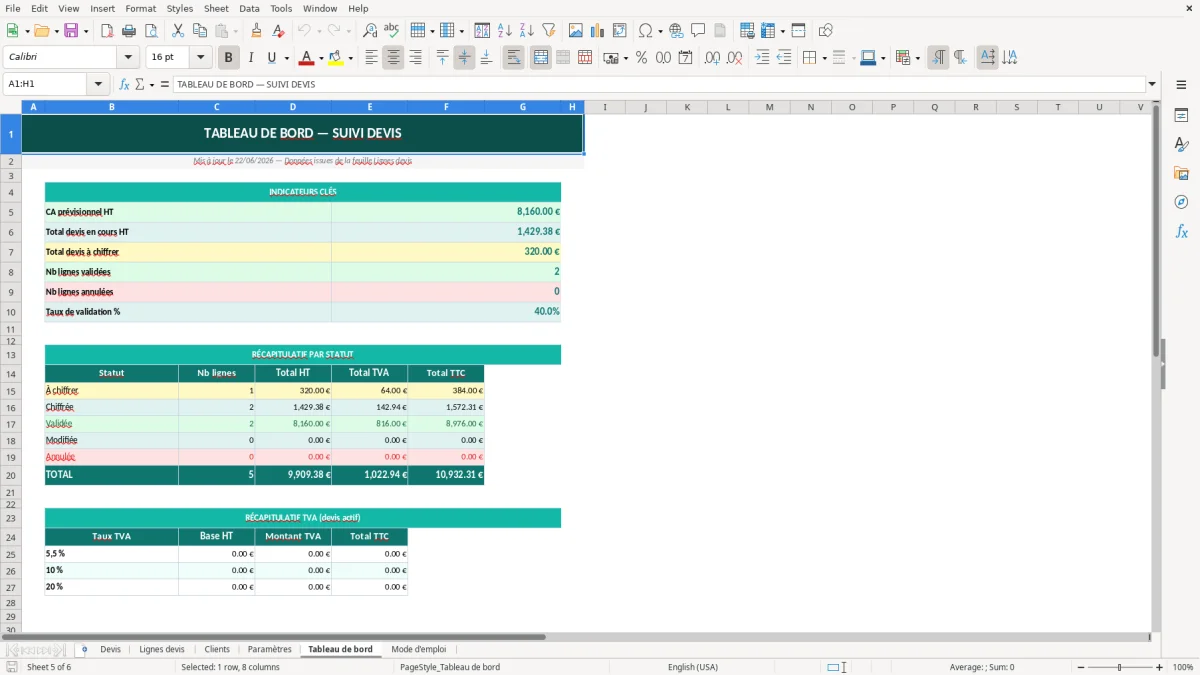
Task: Open Find and Replace icon
Action: [370, 31]
